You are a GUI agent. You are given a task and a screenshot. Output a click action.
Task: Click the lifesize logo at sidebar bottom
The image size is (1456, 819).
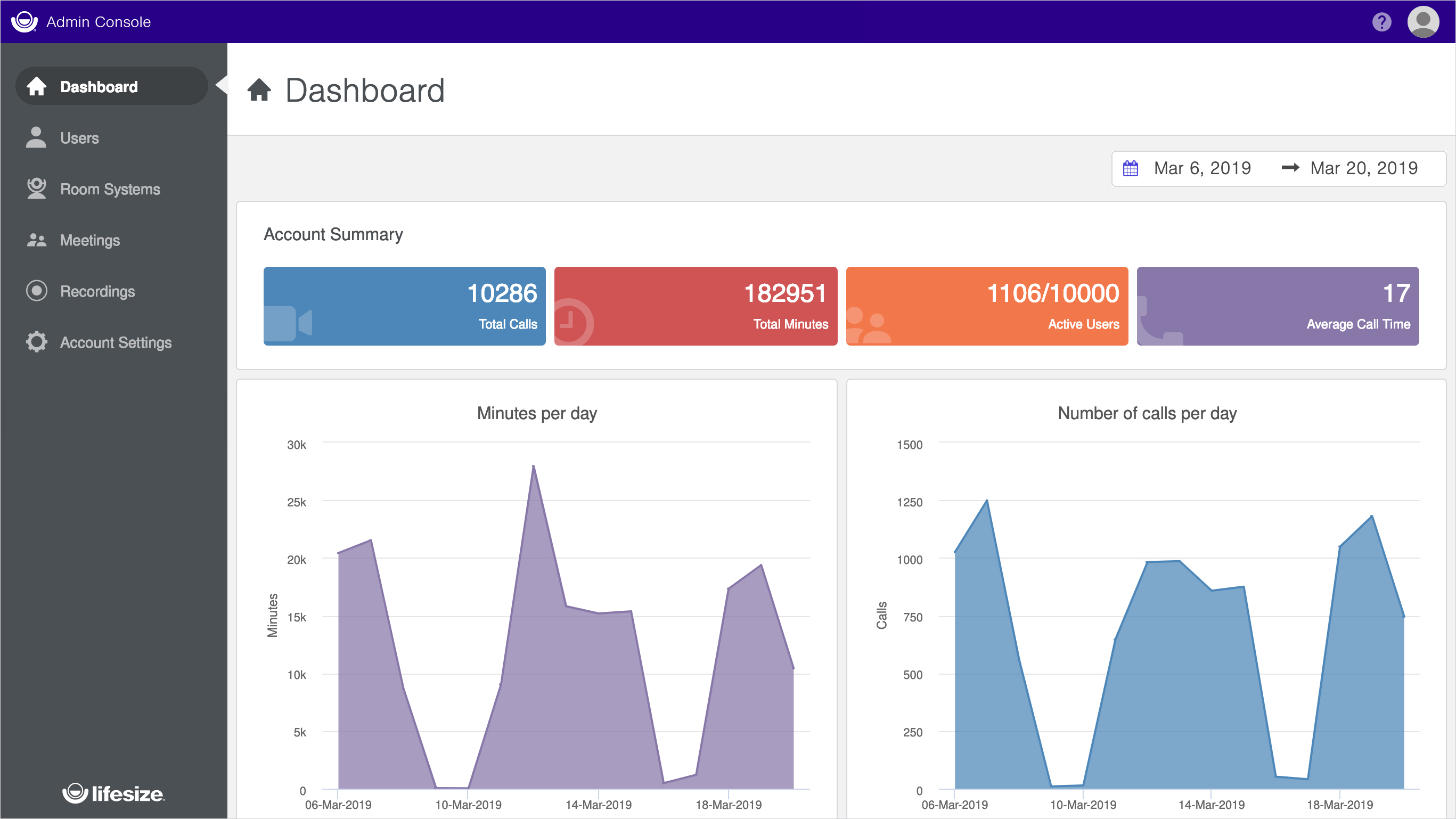pos(113,793)
